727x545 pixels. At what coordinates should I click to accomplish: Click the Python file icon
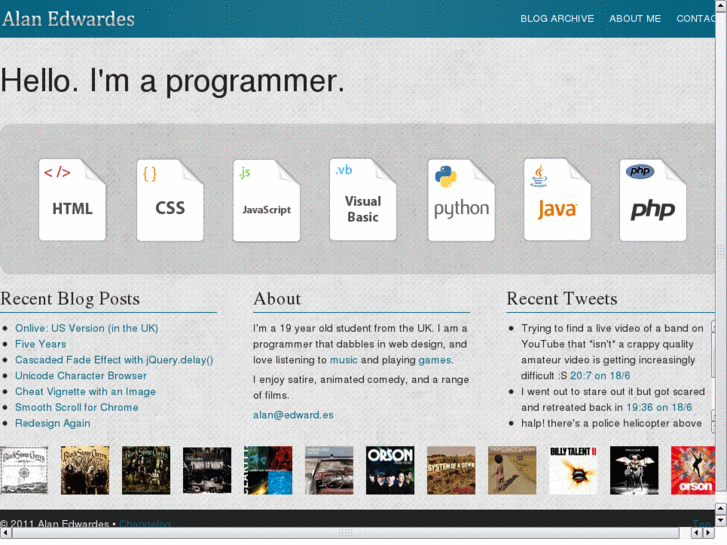(x=461, y=200)
